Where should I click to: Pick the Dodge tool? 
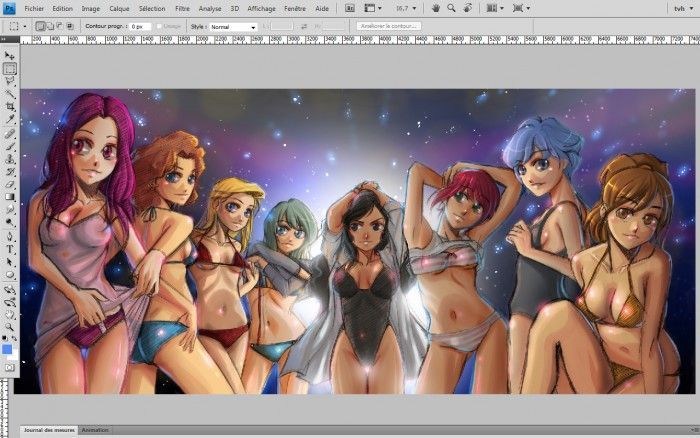(9, 223)
